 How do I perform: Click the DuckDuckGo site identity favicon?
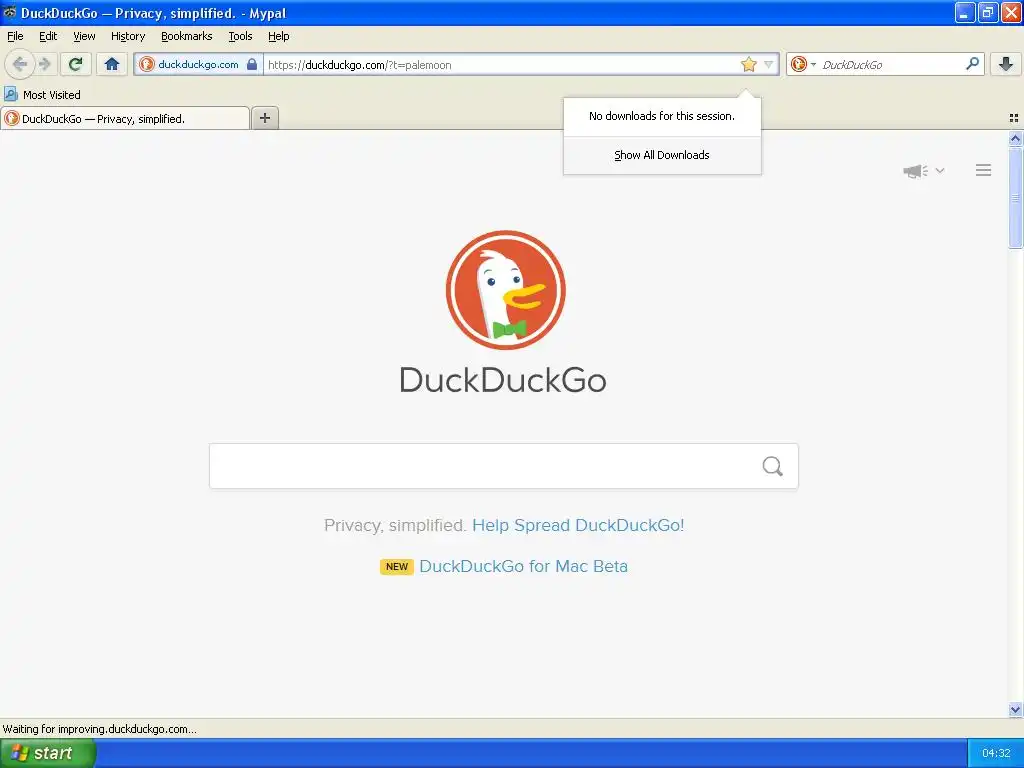147,64
